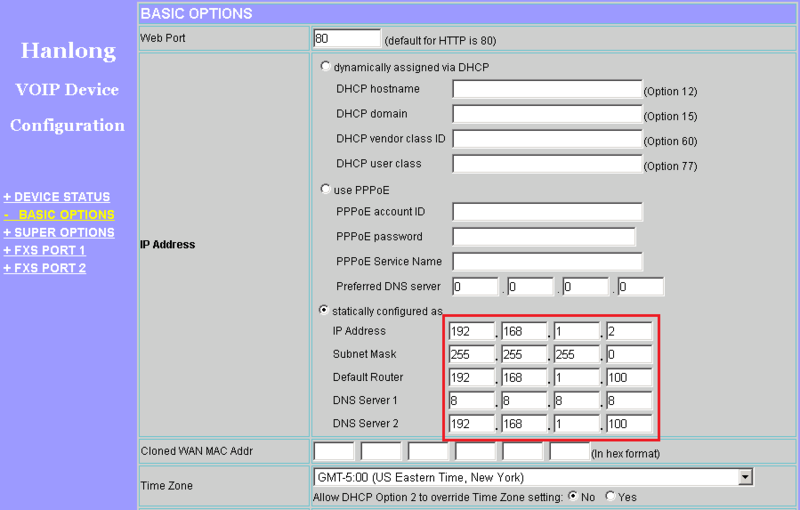The image size is (800, 510).
Task: Open the DEVICE STATUS menu link
Action: point(57,197)
